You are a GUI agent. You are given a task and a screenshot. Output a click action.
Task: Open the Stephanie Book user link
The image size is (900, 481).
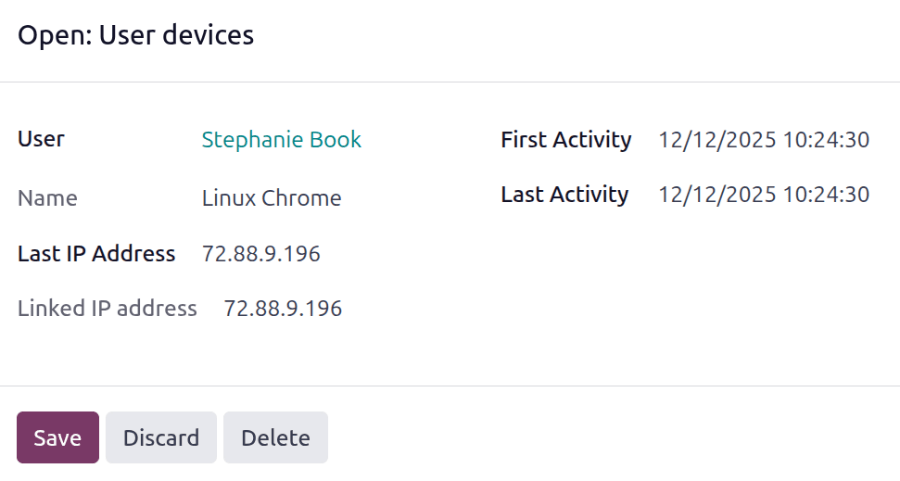click(281, 140)
